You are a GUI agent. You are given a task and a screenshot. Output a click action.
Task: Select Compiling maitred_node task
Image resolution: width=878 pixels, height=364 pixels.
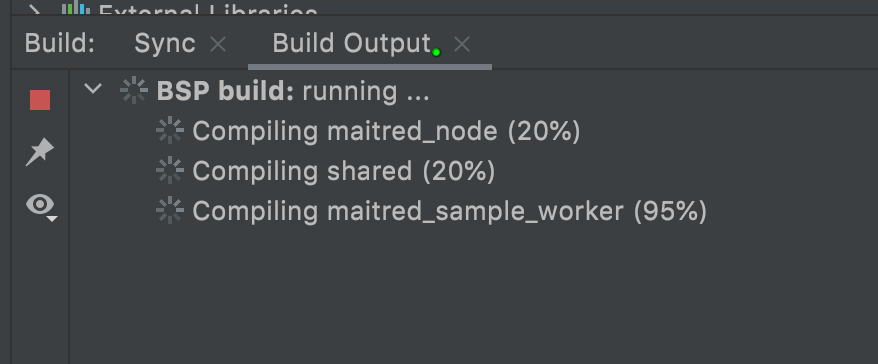click(386, 132)
